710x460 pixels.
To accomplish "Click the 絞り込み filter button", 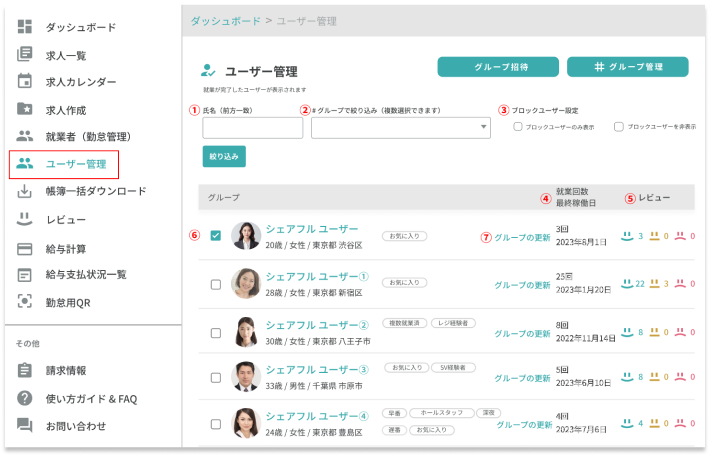I will tap(224, 157).
